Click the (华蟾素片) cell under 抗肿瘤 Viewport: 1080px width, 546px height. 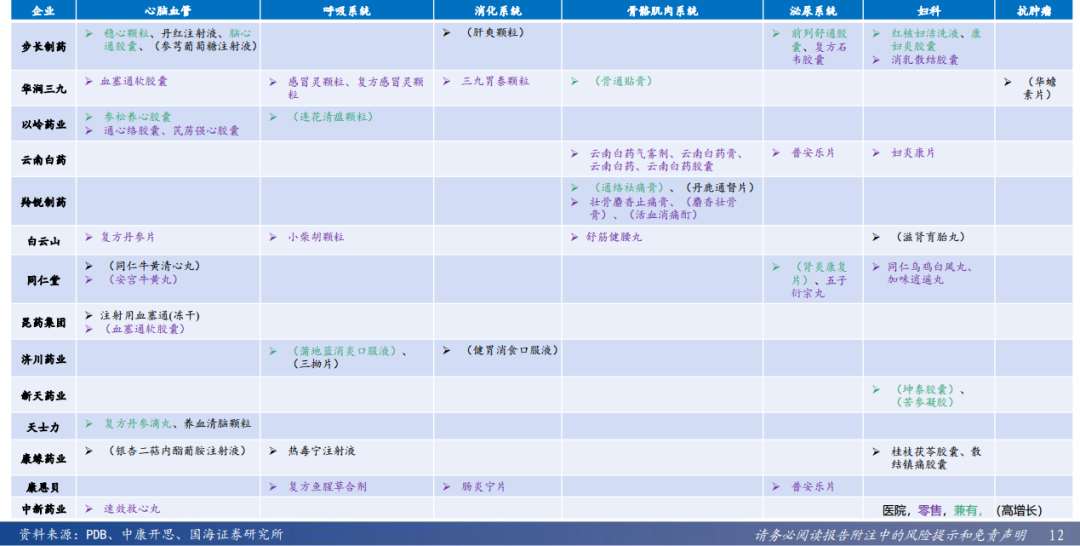[x=1039, y=88]
